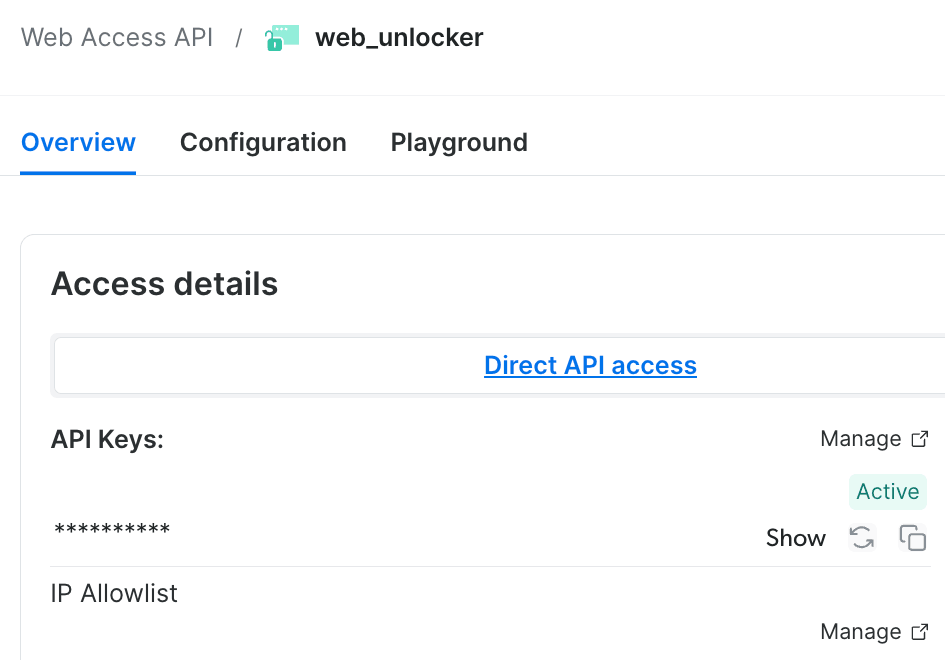Open the external link icon beside IP Allowlist Manage
Image resolution: width=945 pixels, height=660 pixels.
coord(920,632)
